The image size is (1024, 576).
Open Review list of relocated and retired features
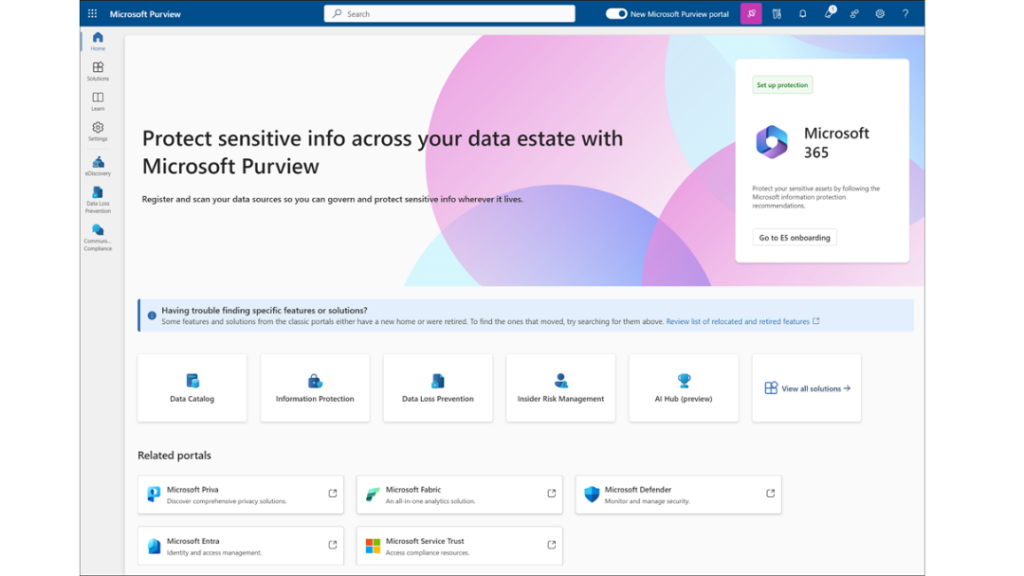click(x=743, y=321)
